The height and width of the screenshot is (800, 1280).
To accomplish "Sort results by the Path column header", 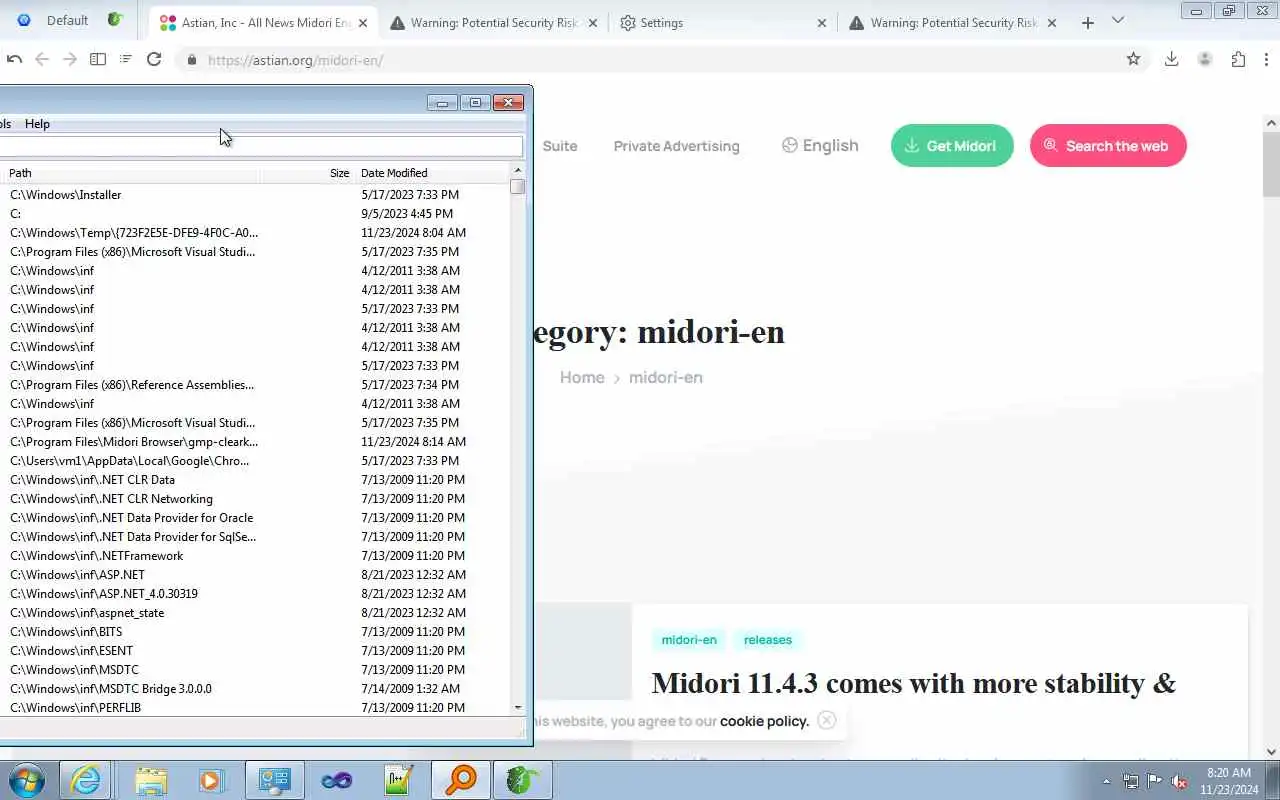I will point(130,173).
